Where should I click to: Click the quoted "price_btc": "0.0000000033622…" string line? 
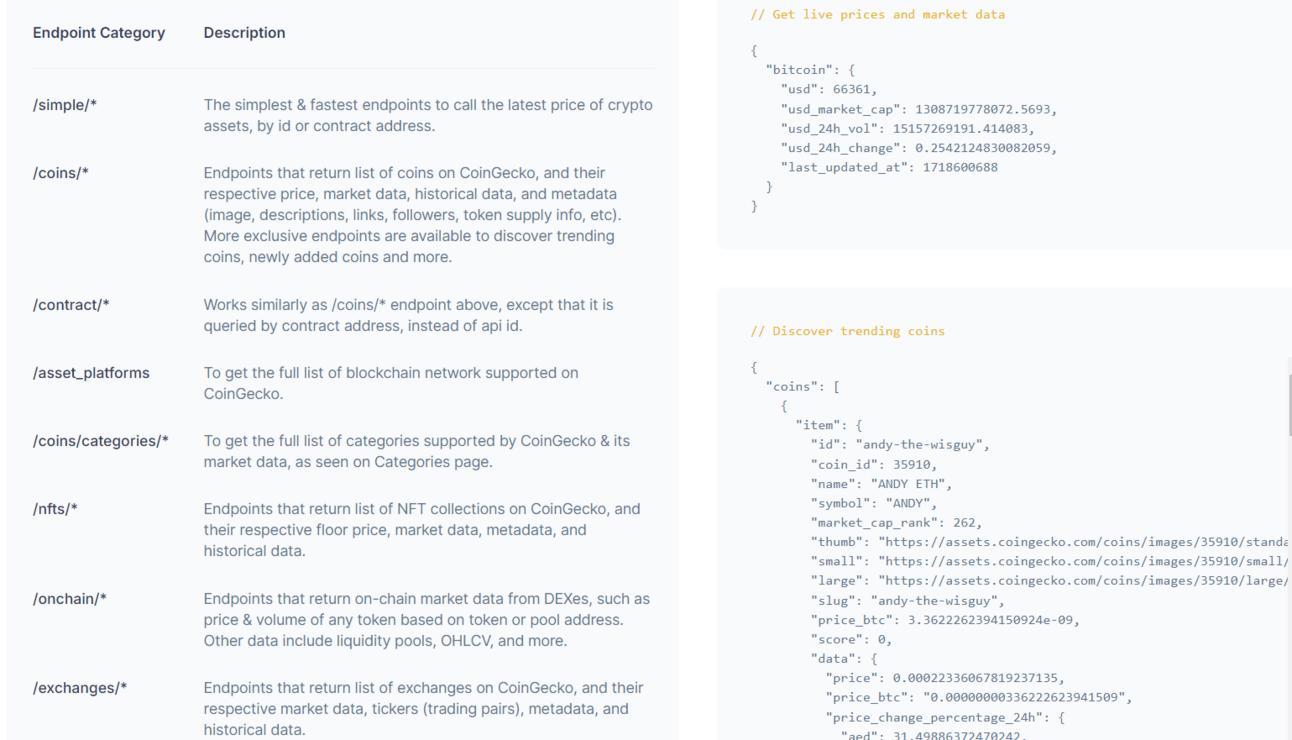point(979,698)
